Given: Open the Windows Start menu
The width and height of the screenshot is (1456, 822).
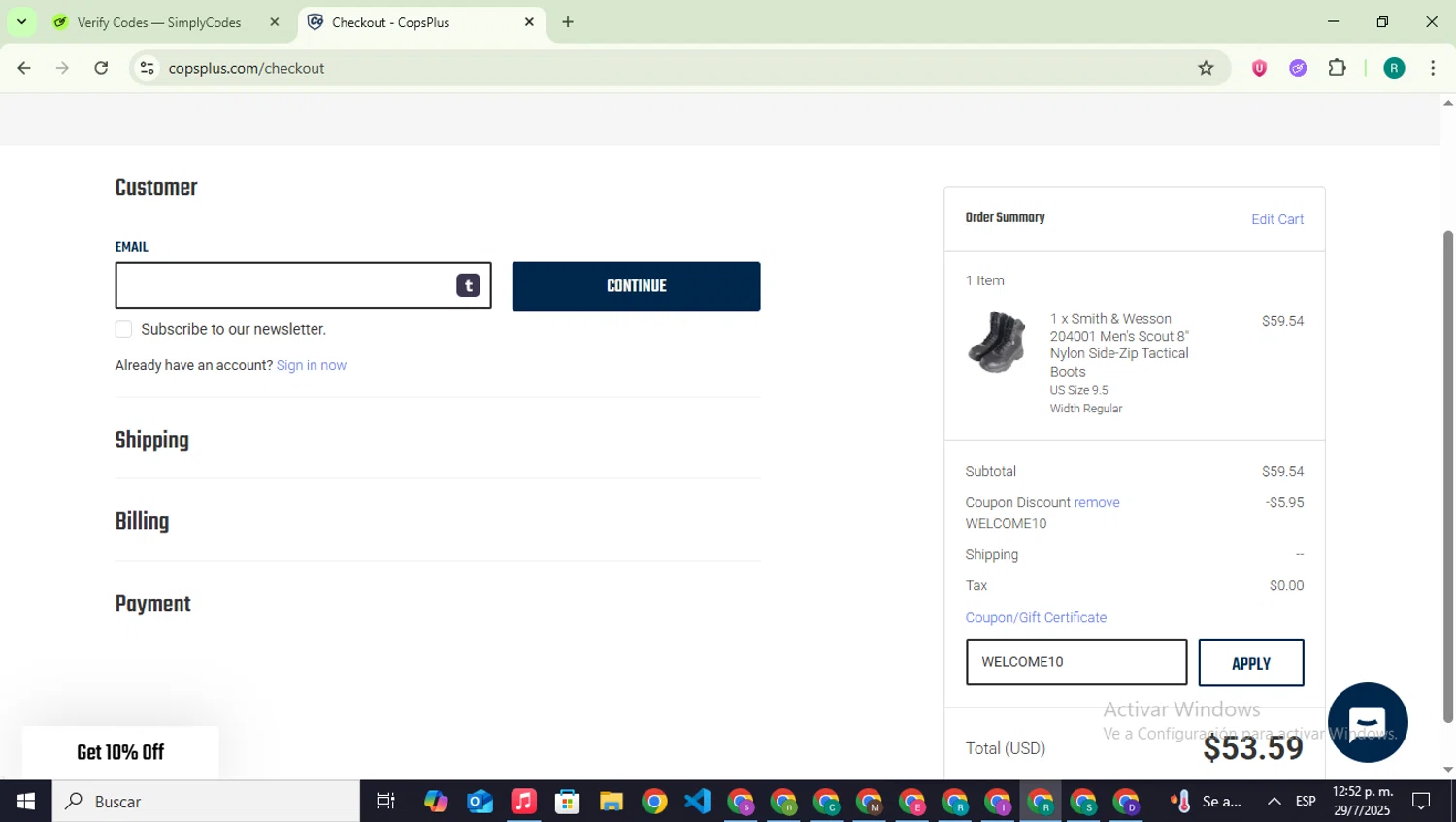Looking at the screenshot, I should [26, 802].
